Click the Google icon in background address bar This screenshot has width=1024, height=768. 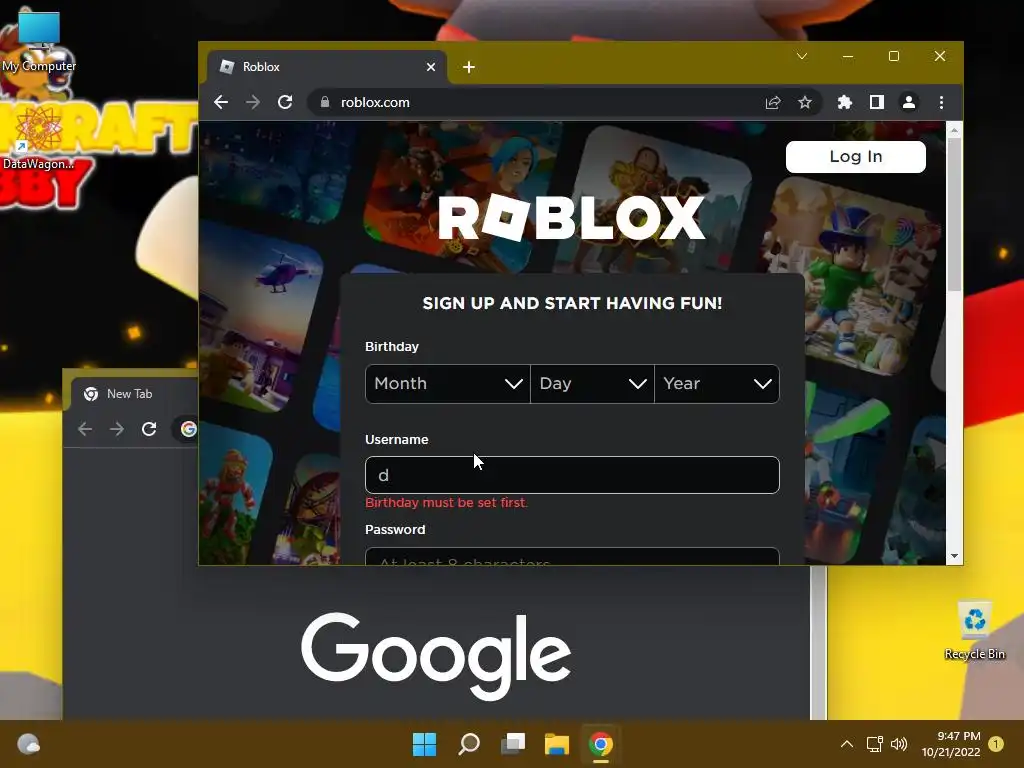189,429
